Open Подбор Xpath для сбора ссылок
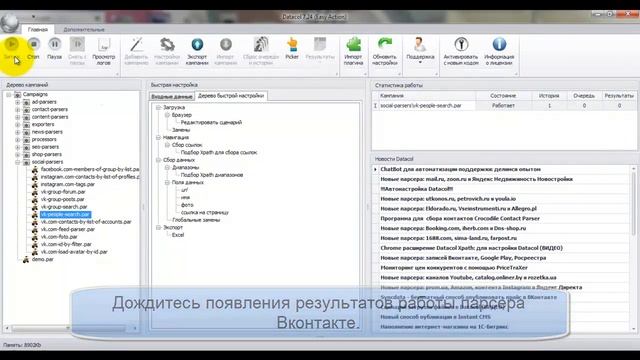This screenshot has height=360, width=640. pos(219,152)
